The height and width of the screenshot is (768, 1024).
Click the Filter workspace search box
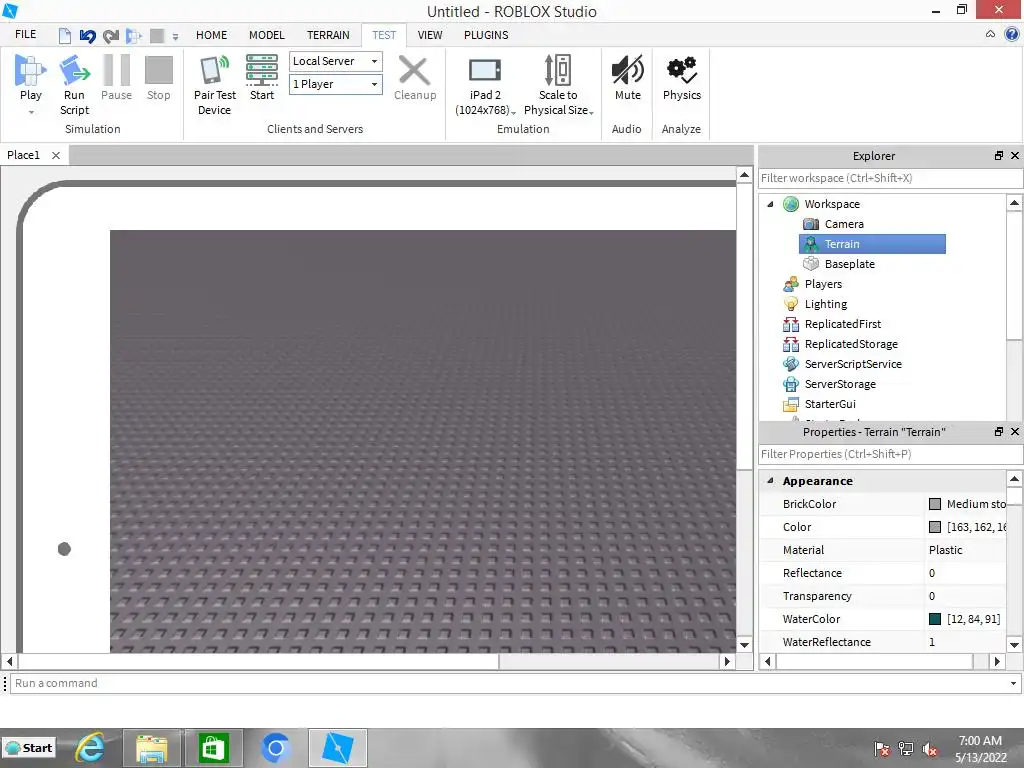pyautogui.click(x=890, y=178)
